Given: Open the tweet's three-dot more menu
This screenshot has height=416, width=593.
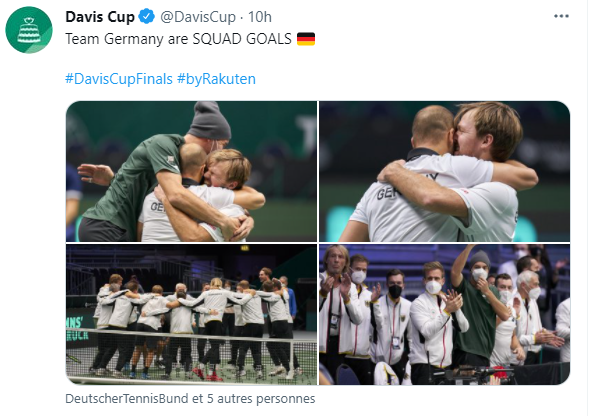Looking at the screenshot, I should click(x=561, y=16).
